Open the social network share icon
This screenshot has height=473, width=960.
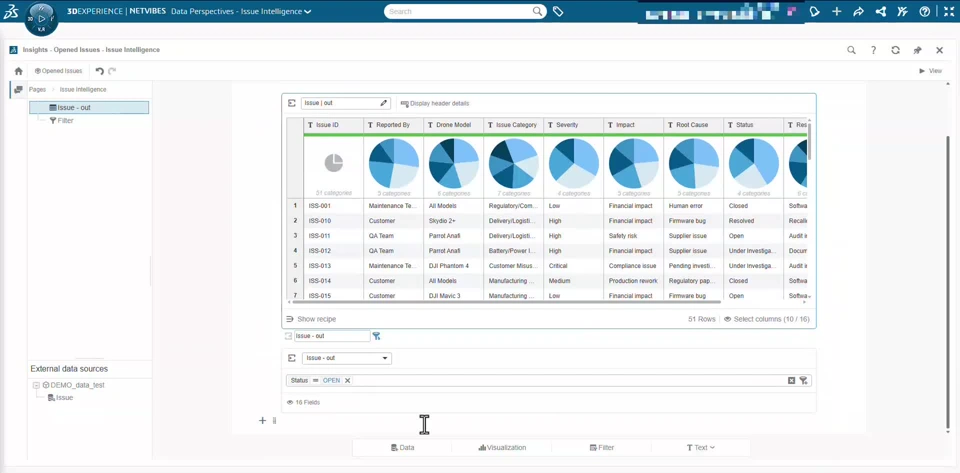click(x=880, y=11)
